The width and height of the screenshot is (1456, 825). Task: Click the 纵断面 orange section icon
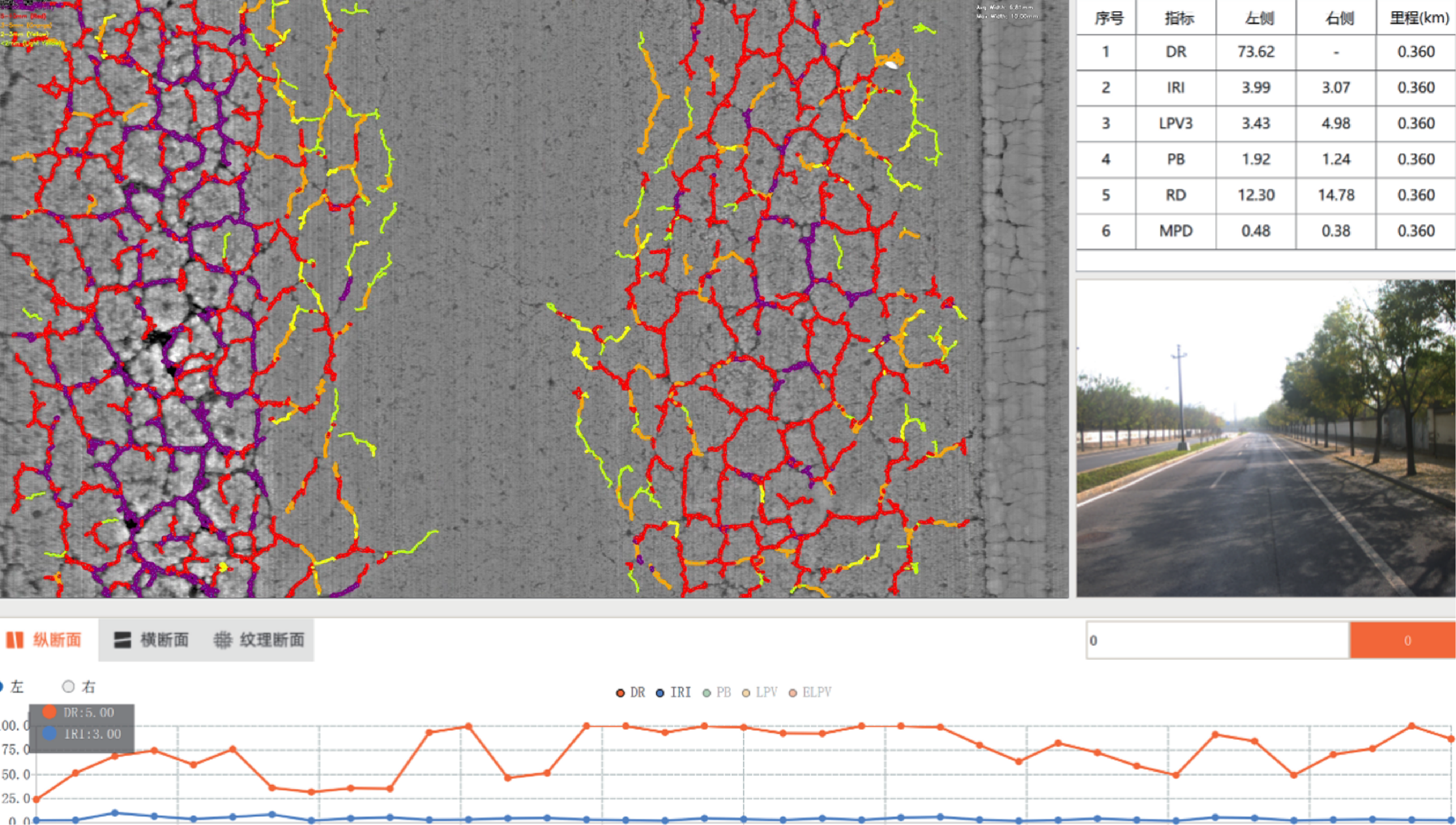[x=15, y=640]
